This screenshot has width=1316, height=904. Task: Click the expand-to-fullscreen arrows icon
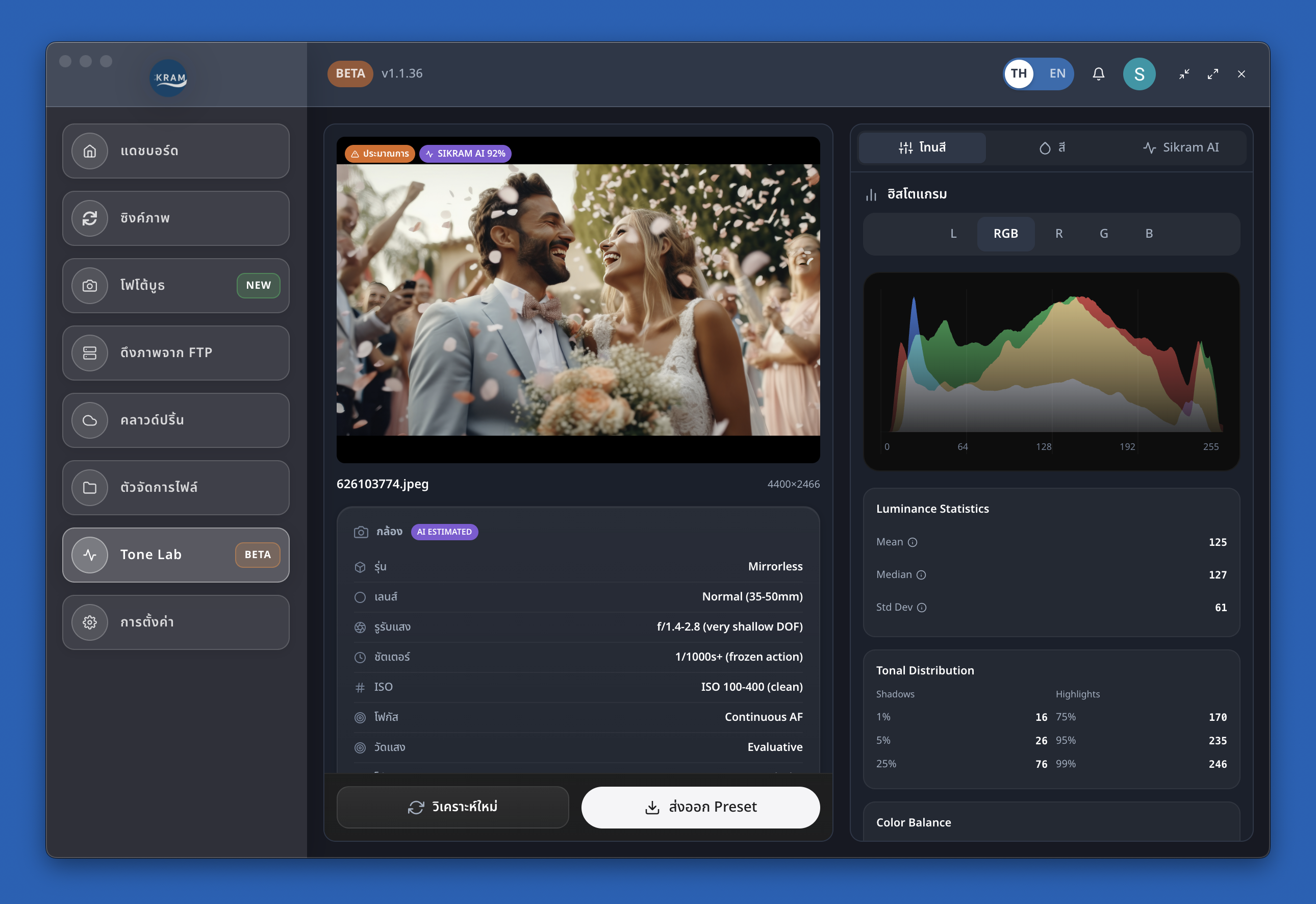1213,73
